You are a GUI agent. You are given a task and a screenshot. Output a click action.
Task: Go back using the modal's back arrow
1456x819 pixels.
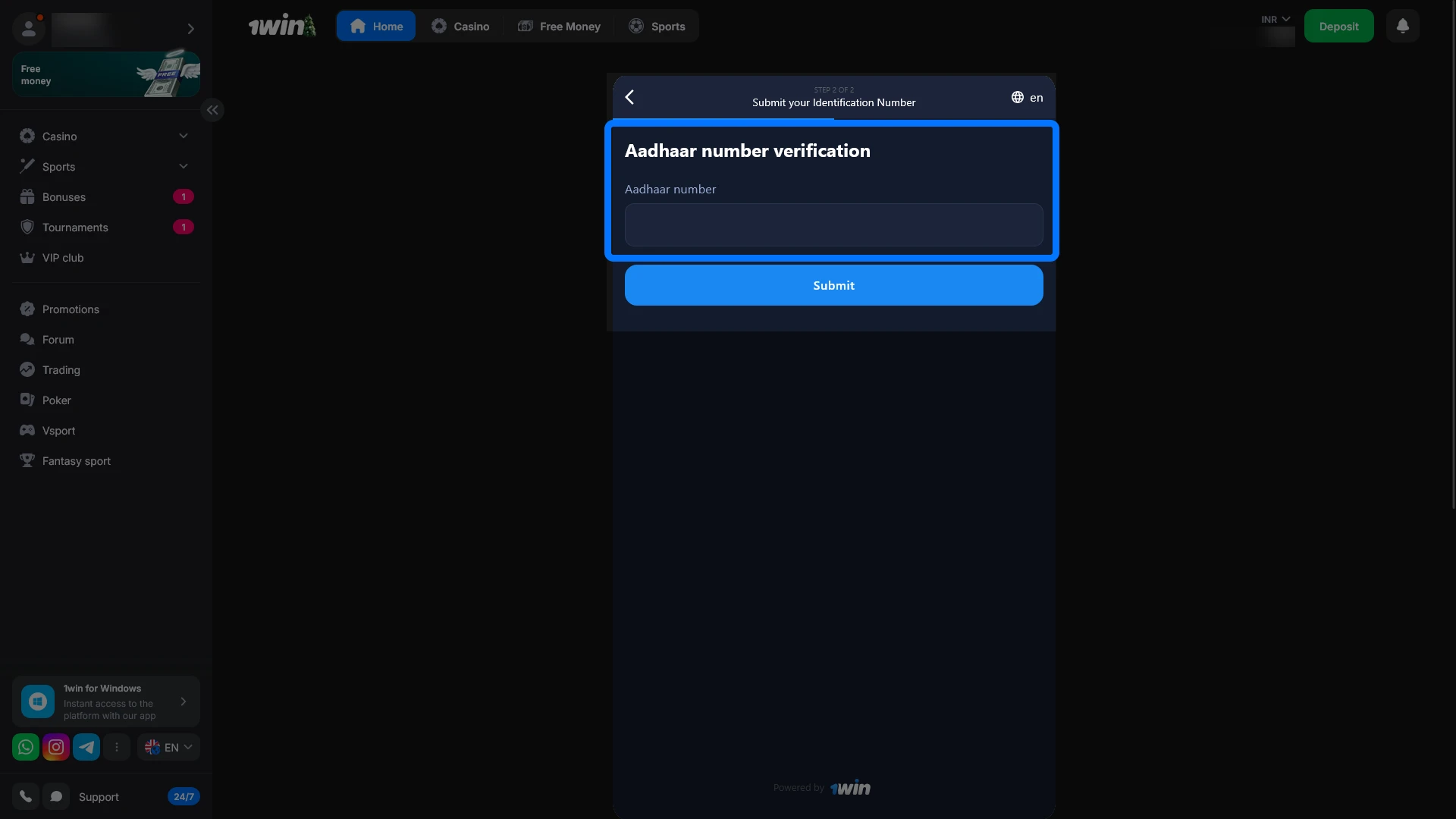pos(629,96)
